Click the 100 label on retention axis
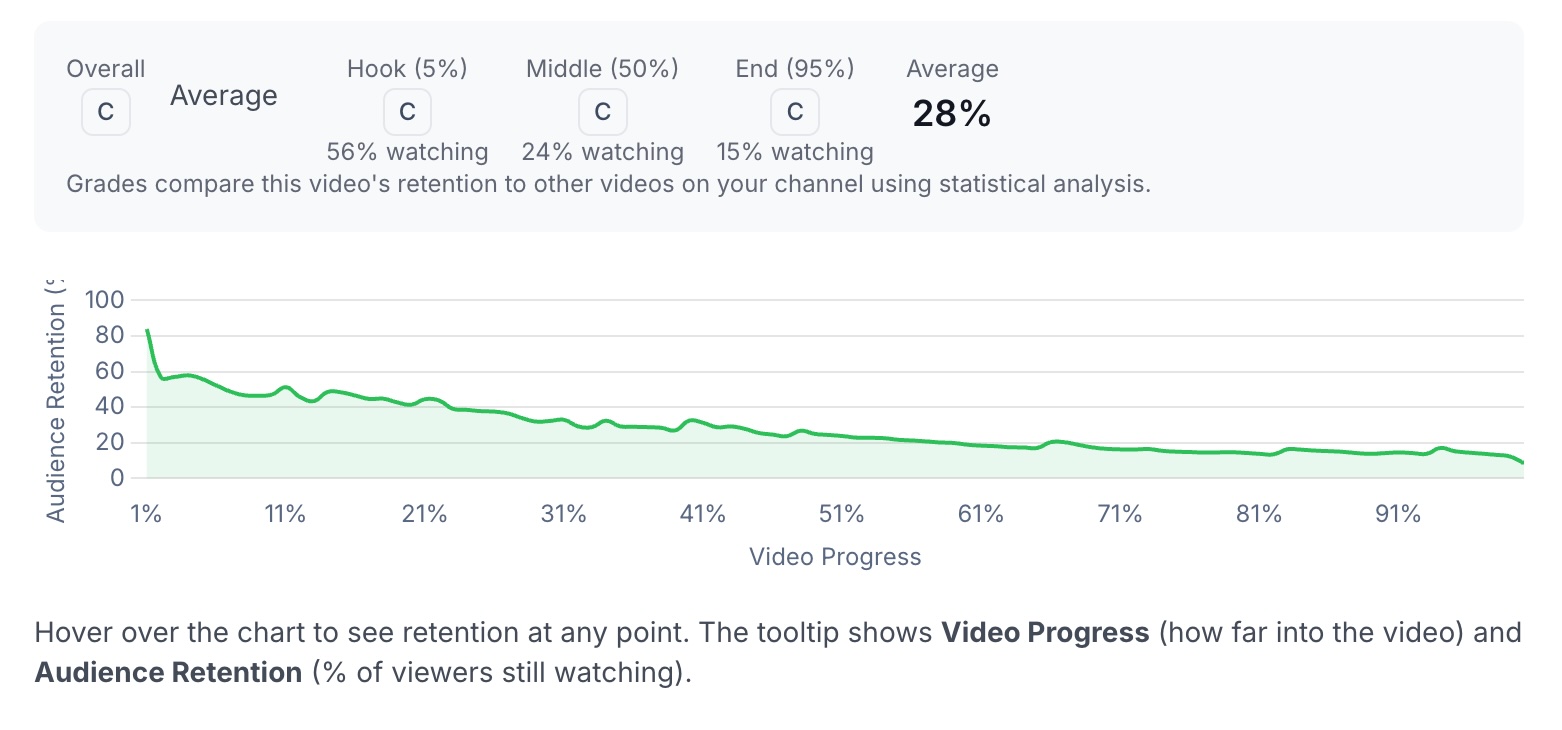1562x730 pixels. click(x=104, y=299)
